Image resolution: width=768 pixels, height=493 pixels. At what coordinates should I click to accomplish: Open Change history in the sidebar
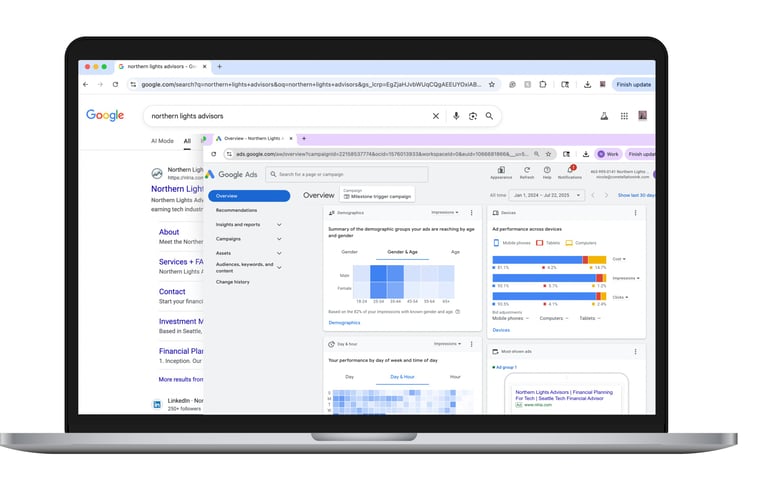pyautogui.click(x=233, y=282)
